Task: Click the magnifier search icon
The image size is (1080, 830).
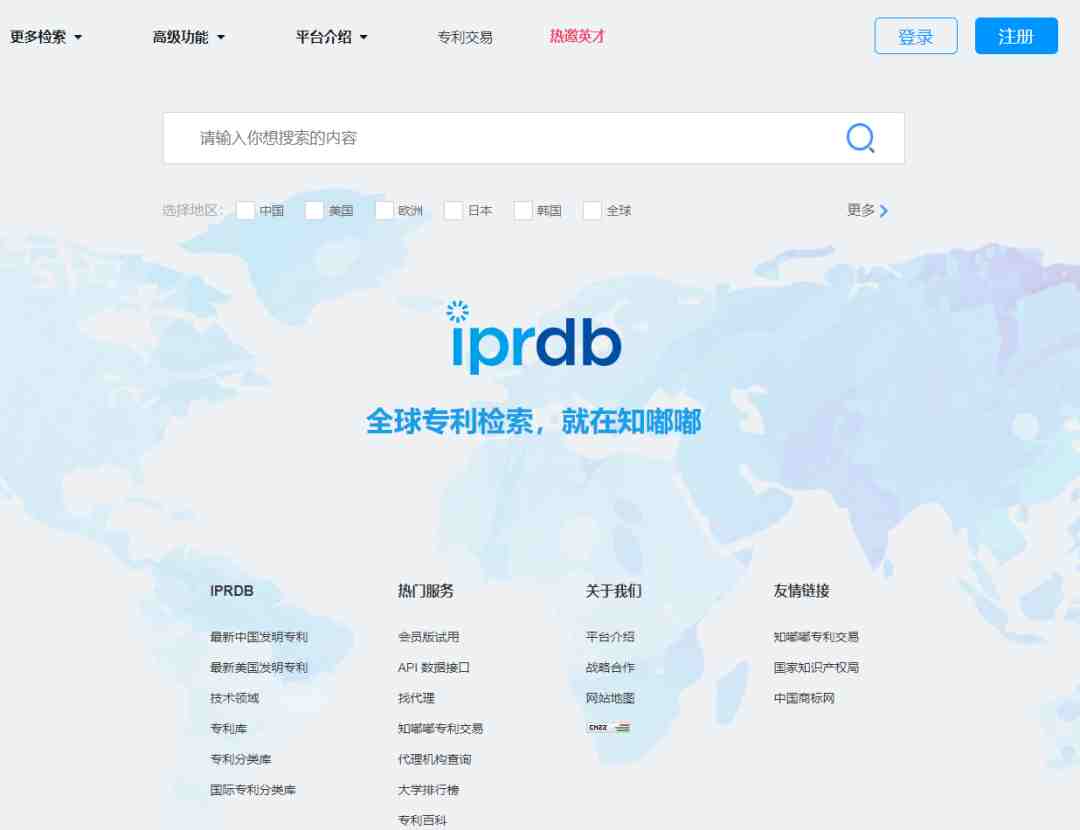Action: point(860,138)
